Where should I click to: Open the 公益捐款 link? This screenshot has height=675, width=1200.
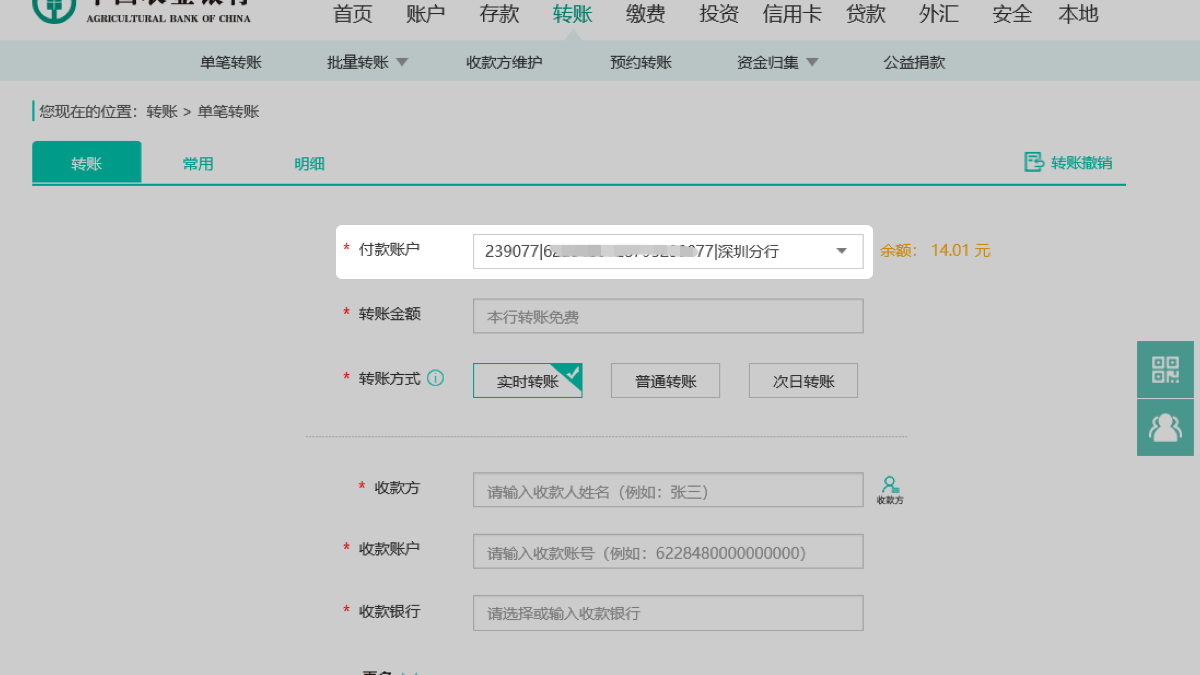click(x=914, y=62)
